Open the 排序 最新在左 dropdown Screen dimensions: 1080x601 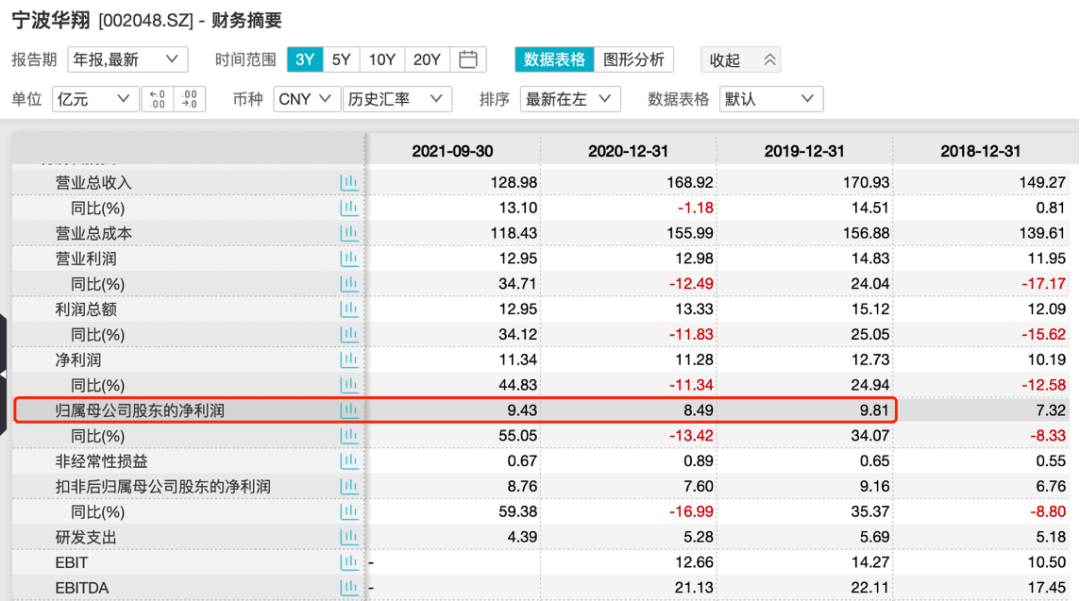(x=570, y=99)
